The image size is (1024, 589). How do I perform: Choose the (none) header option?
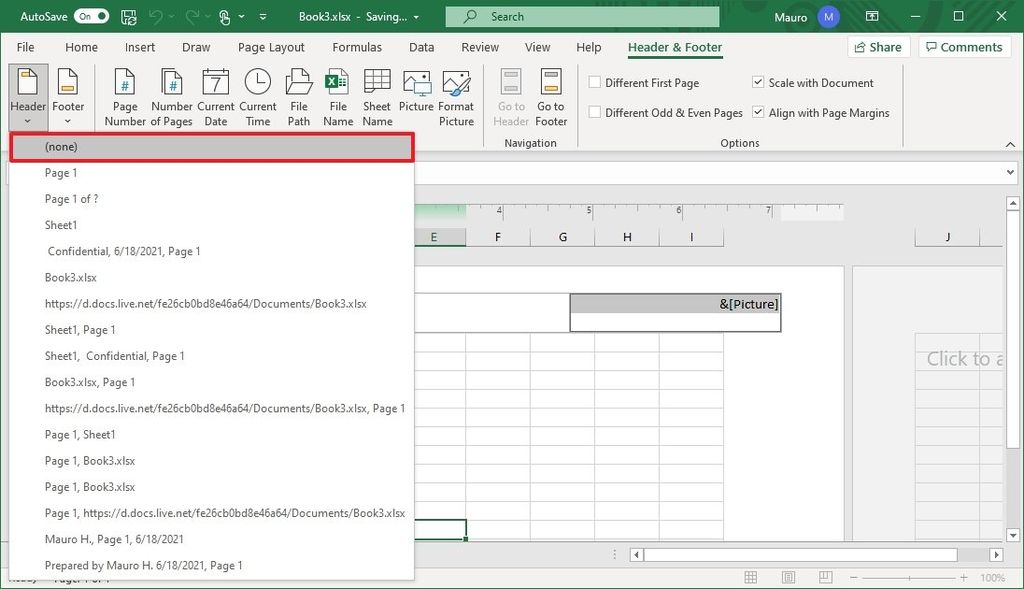[x=61, y=146]
